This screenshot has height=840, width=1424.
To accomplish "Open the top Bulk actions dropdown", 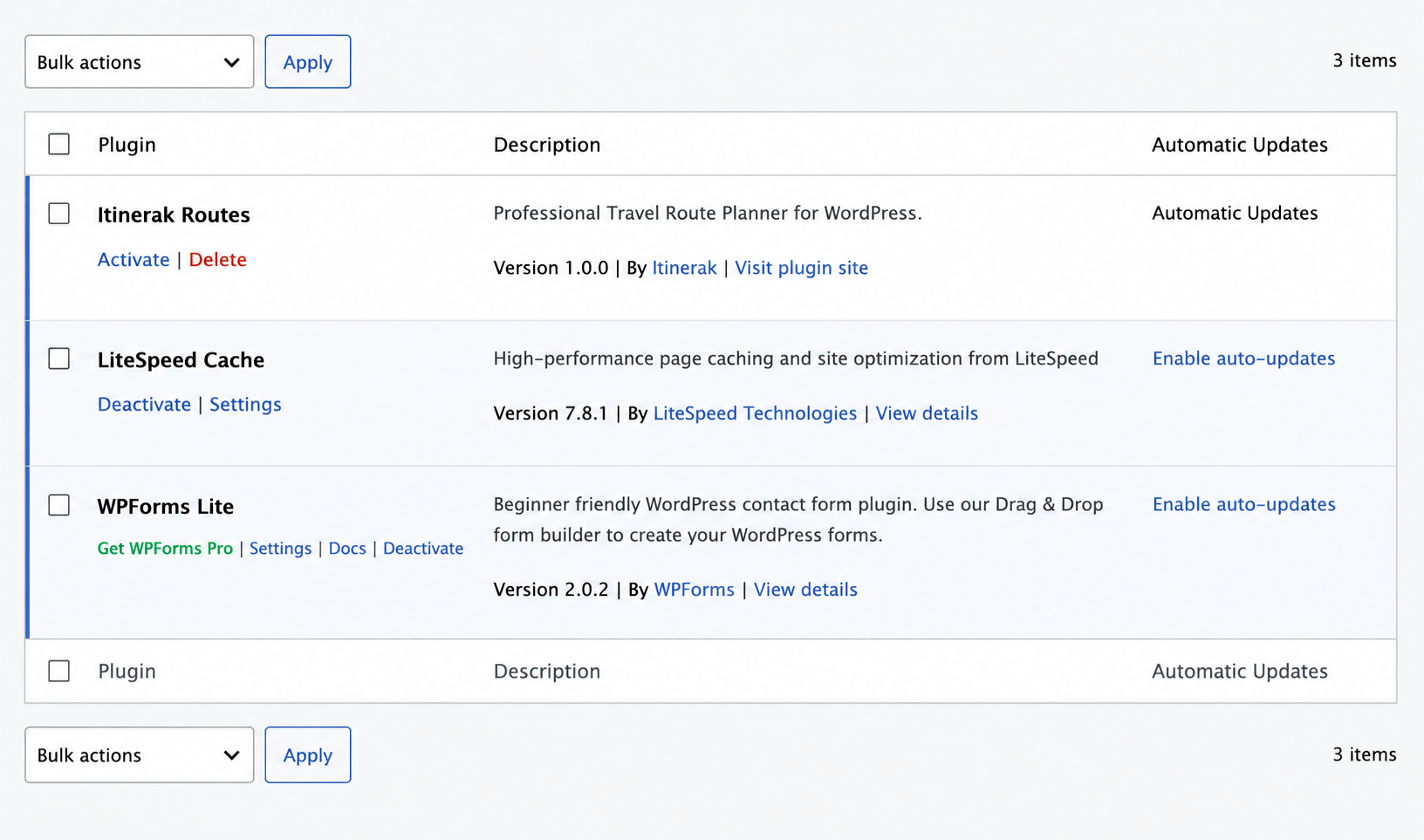I will (x=139, y=62).
